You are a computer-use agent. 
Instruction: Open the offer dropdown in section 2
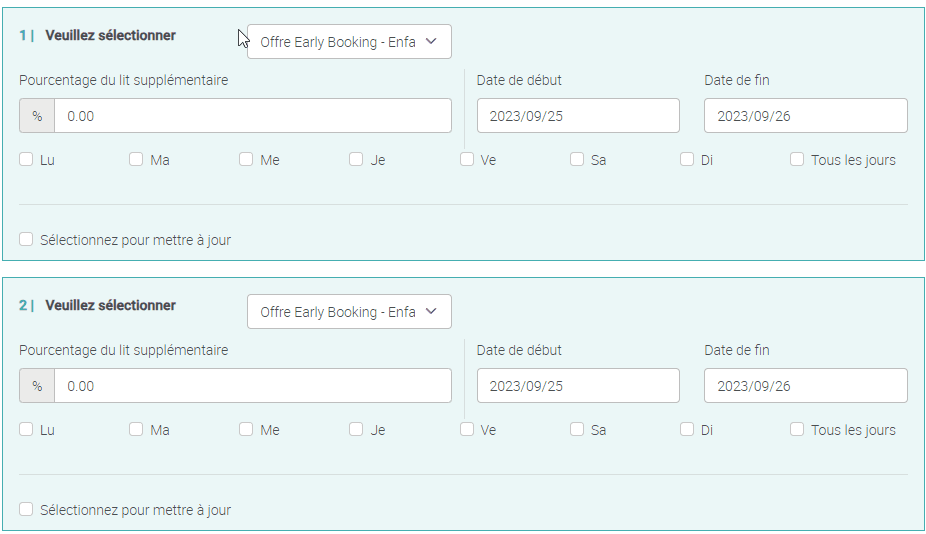(349, 312)
